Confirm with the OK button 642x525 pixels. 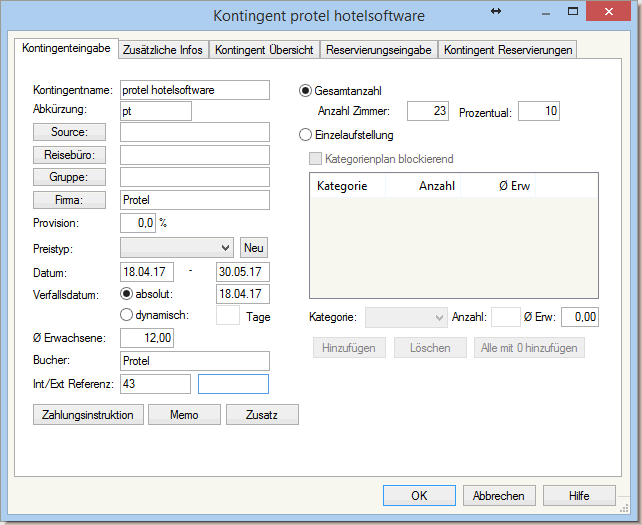[419, 496]
